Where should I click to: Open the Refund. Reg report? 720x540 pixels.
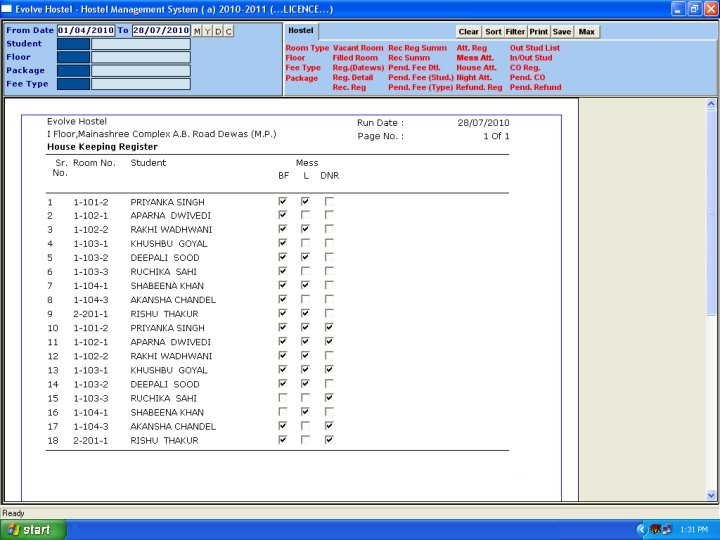pyautogui.click(x=479, y=87)
